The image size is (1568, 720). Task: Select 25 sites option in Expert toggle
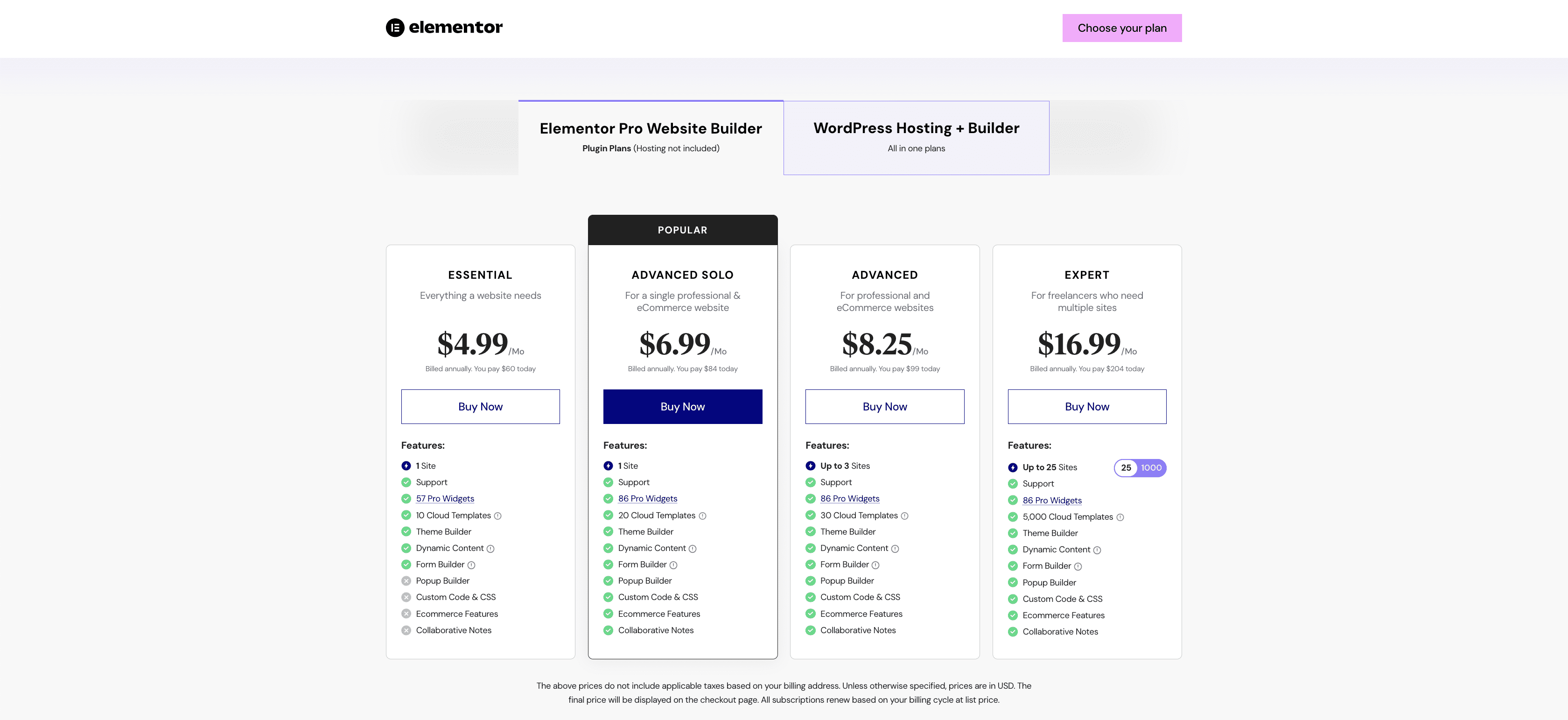pos(1126,468)
